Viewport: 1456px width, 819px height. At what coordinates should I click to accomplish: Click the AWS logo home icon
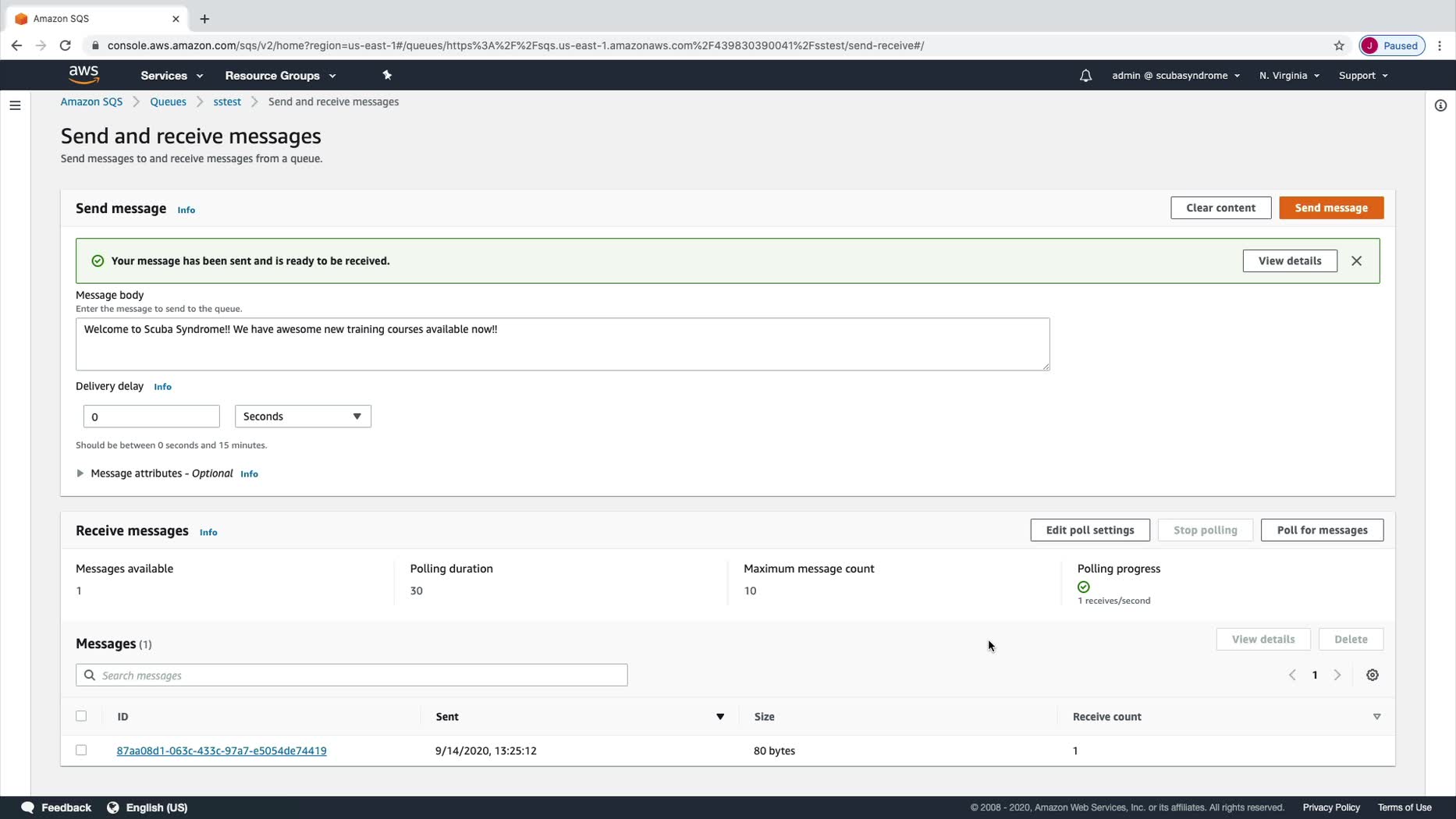tap(83, 75)
